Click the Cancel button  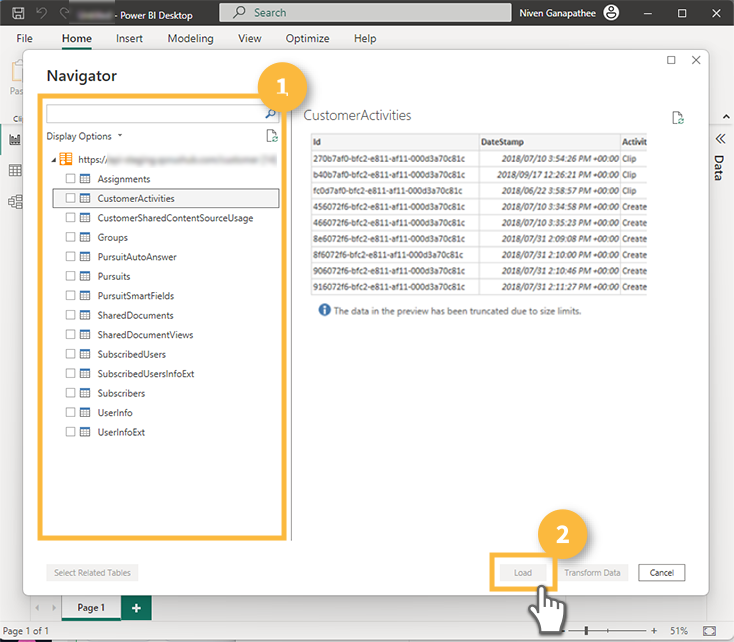point(661,573)
